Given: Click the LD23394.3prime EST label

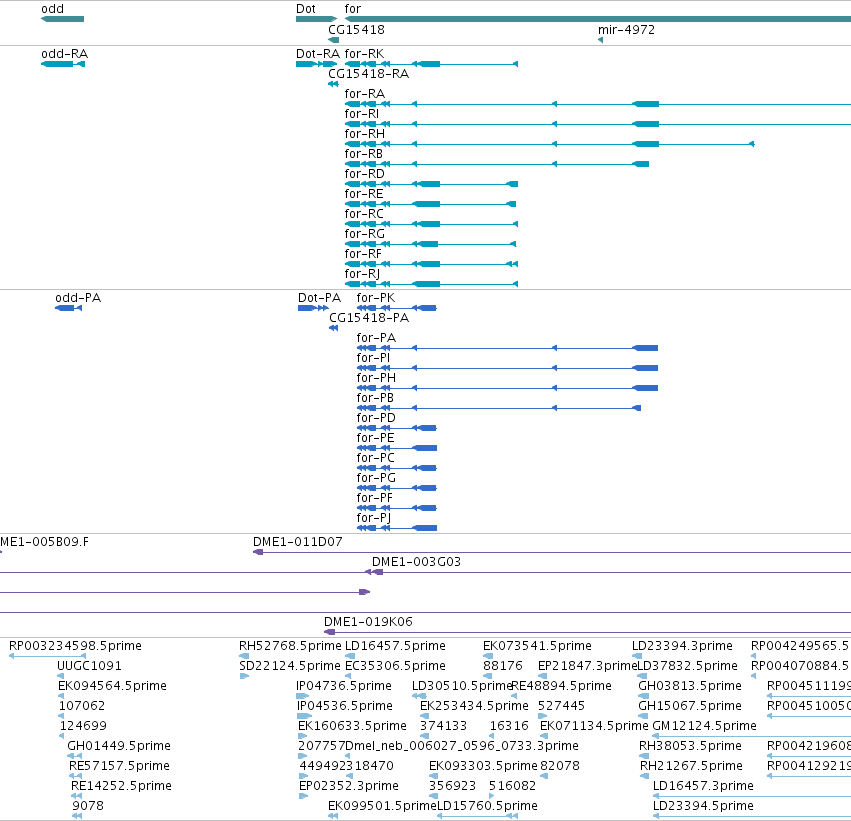Looking at the screenshot, I should [682, 646].
